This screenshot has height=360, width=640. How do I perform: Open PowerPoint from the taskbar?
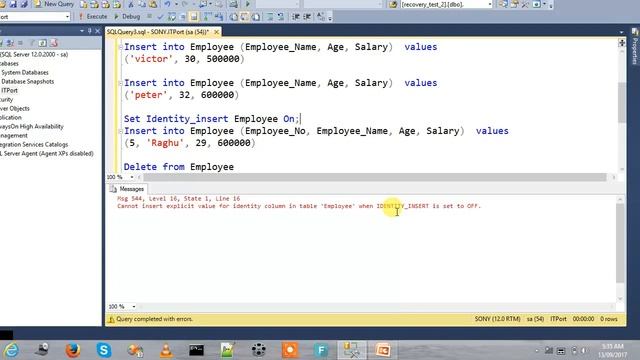pyautogui.click(x=382, y=350)
